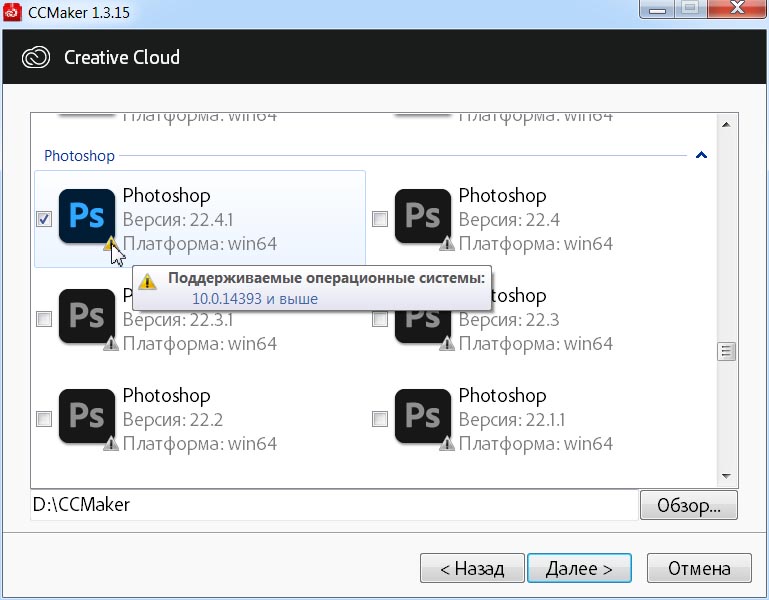Click the Обзор... browse button

tap(689, 505)
